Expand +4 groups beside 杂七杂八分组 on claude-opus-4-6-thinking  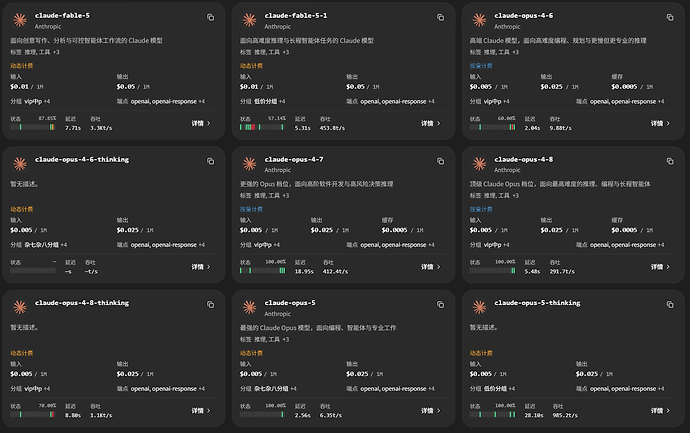pyautogui.click(x=64, y=245)
